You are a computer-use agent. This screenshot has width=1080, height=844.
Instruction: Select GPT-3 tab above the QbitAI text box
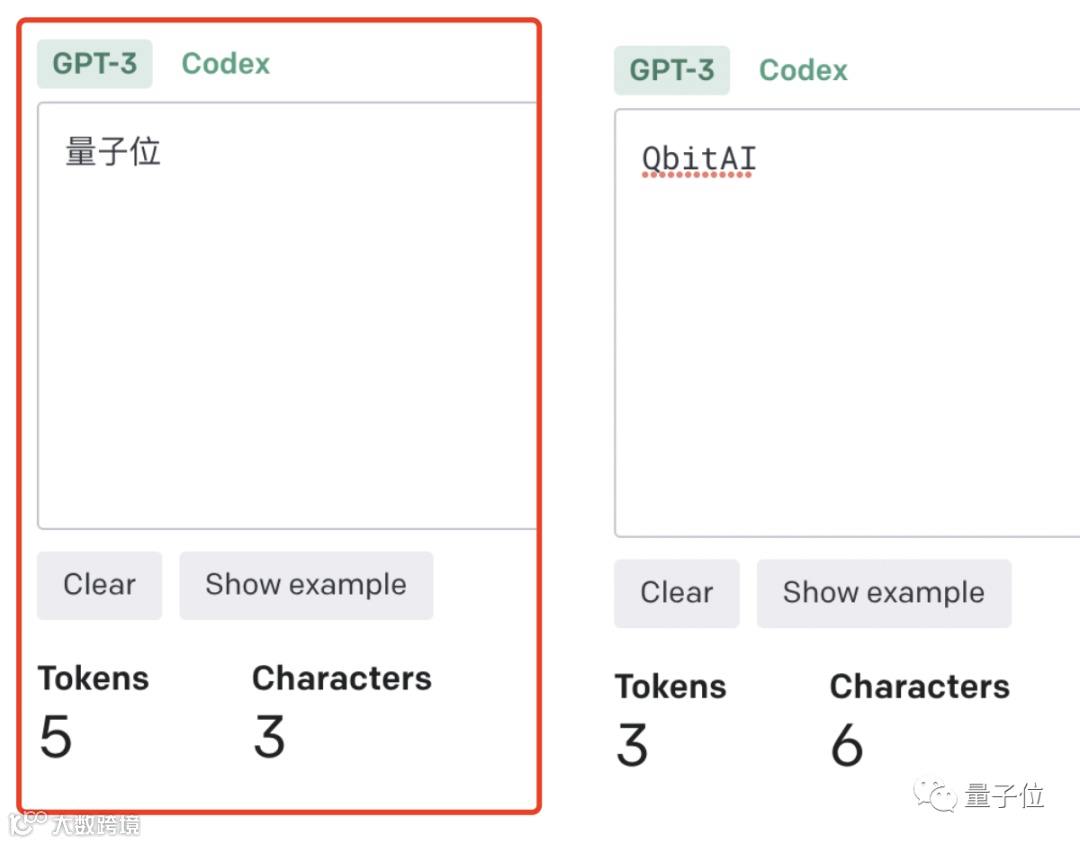click(x=672, y=71)
